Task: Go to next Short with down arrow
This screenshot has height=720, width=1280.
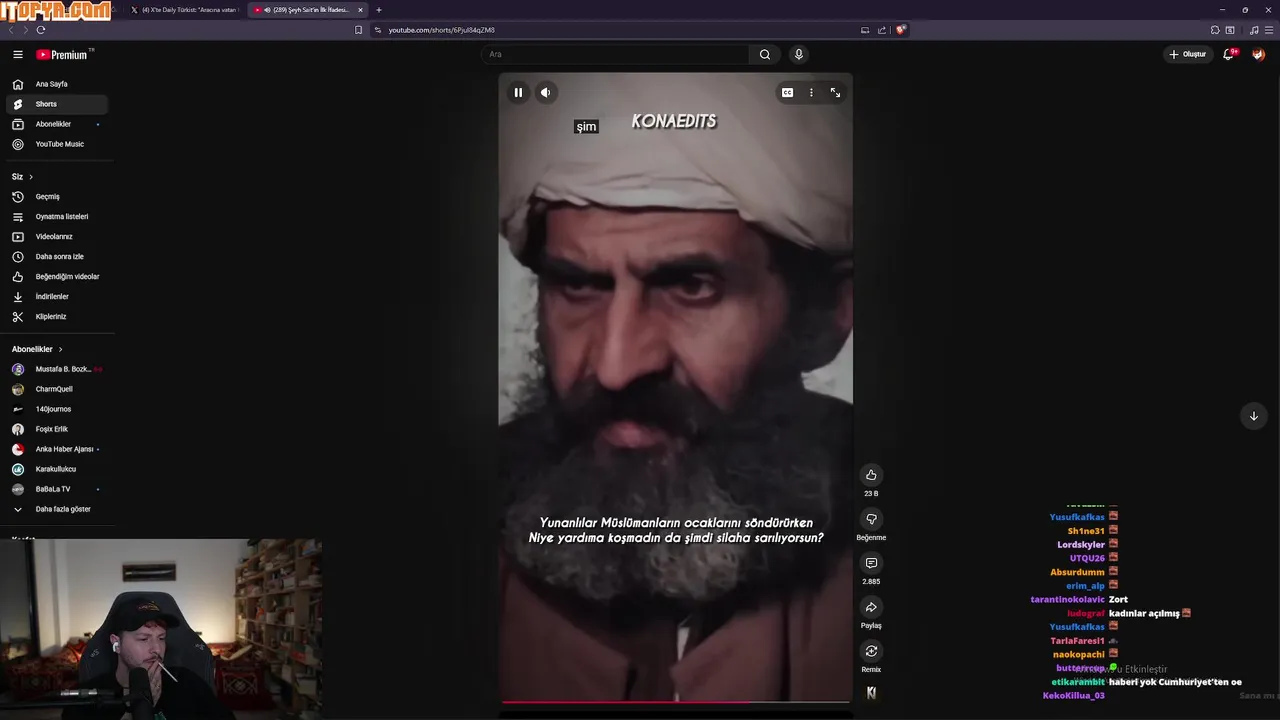Action: click(1253, 416)
